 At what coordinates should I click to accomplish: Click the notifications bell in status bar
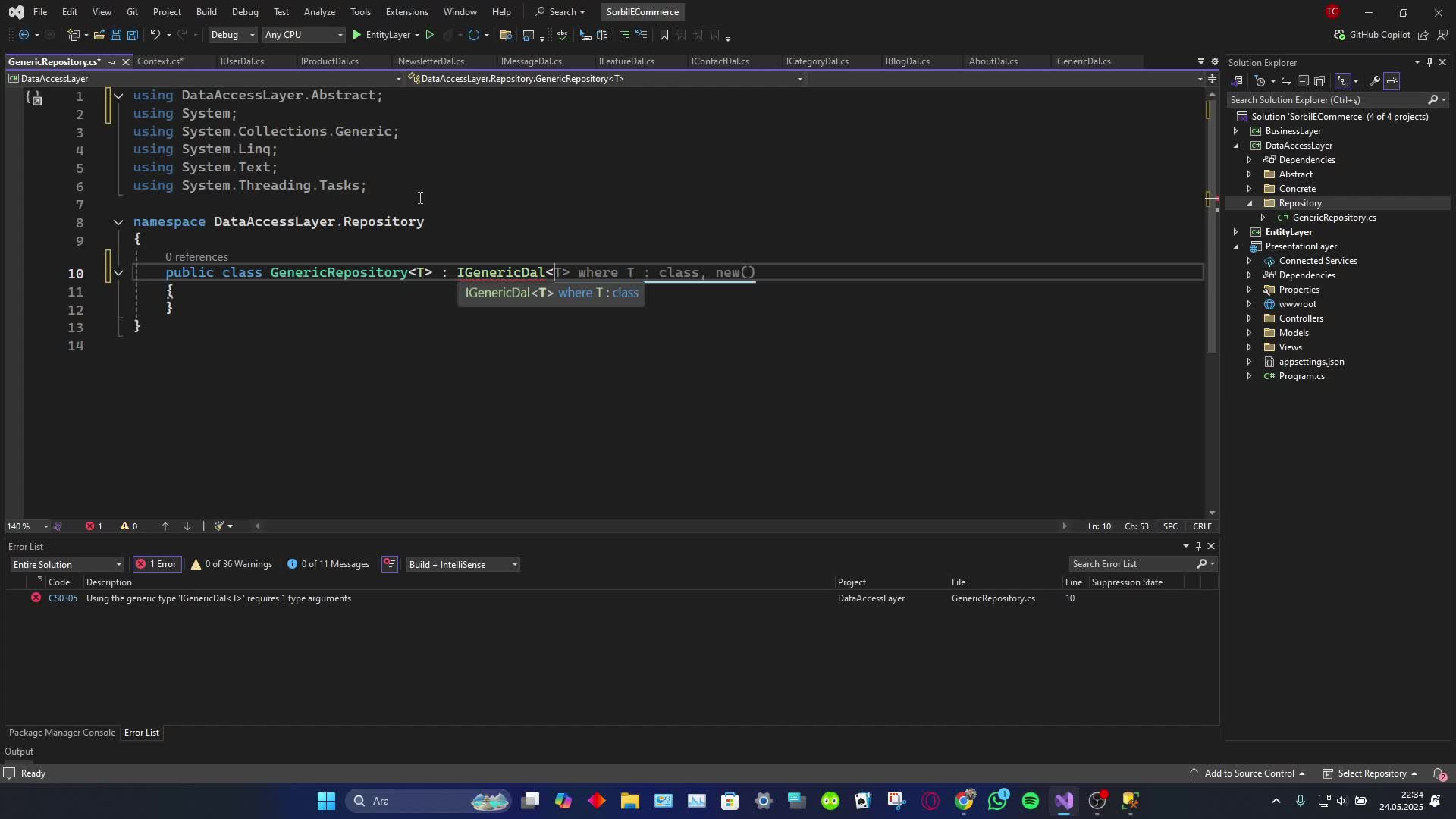1439,773
